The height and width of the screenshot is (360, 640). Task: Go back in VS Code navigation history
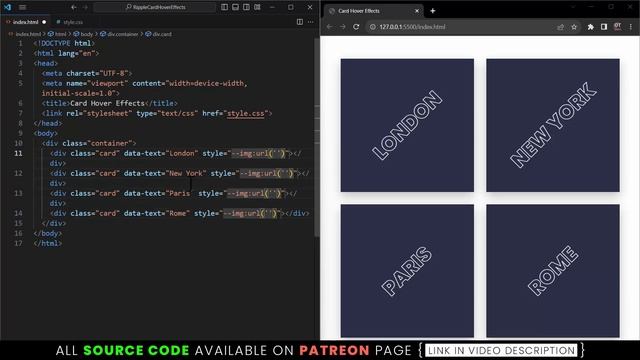[73, 7]
